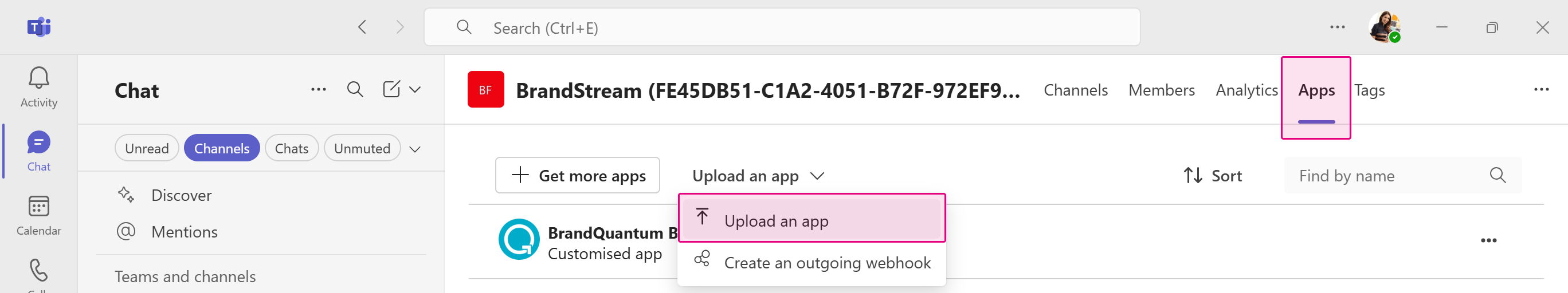
Task: Click Get more apps button
Action: tap(577, 176)
